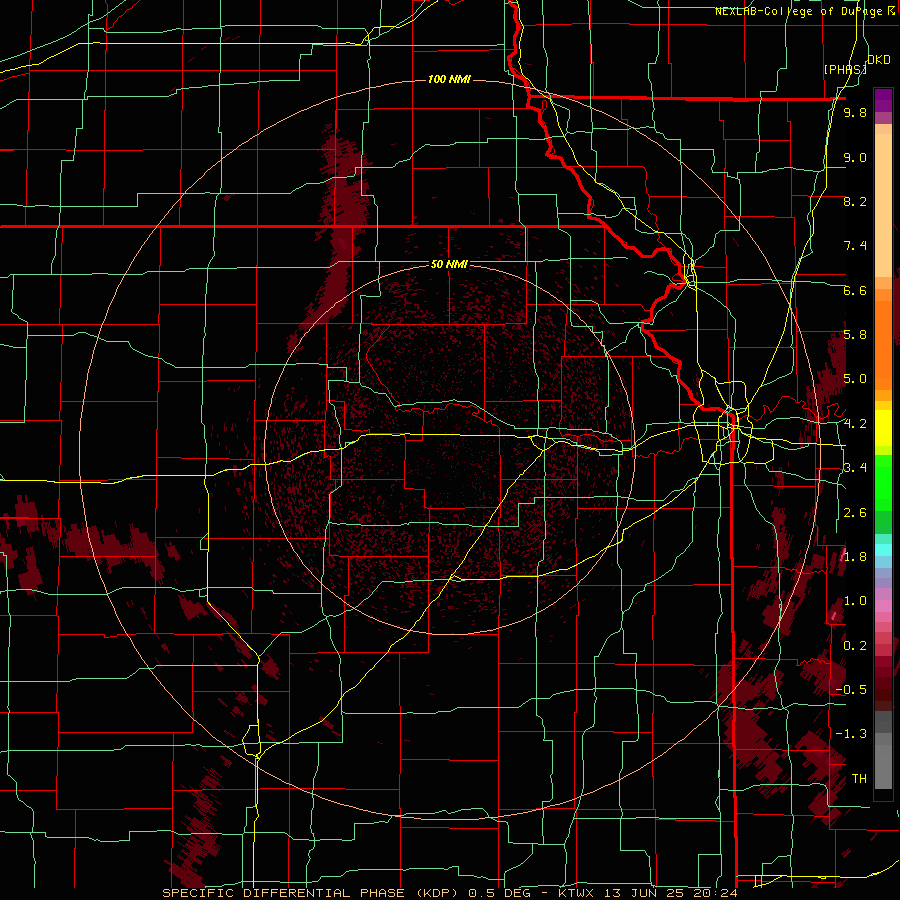Select the pink segment of the color scale
Screen dimensions: 900x900
pos(883,606)
